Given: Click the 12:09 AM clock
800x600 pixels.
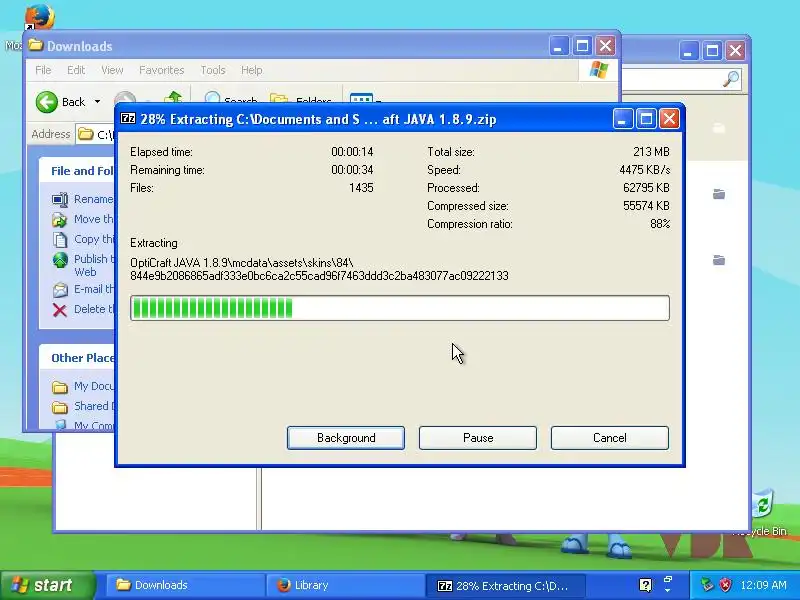Looking at the screenshot, I should [764, 585].
